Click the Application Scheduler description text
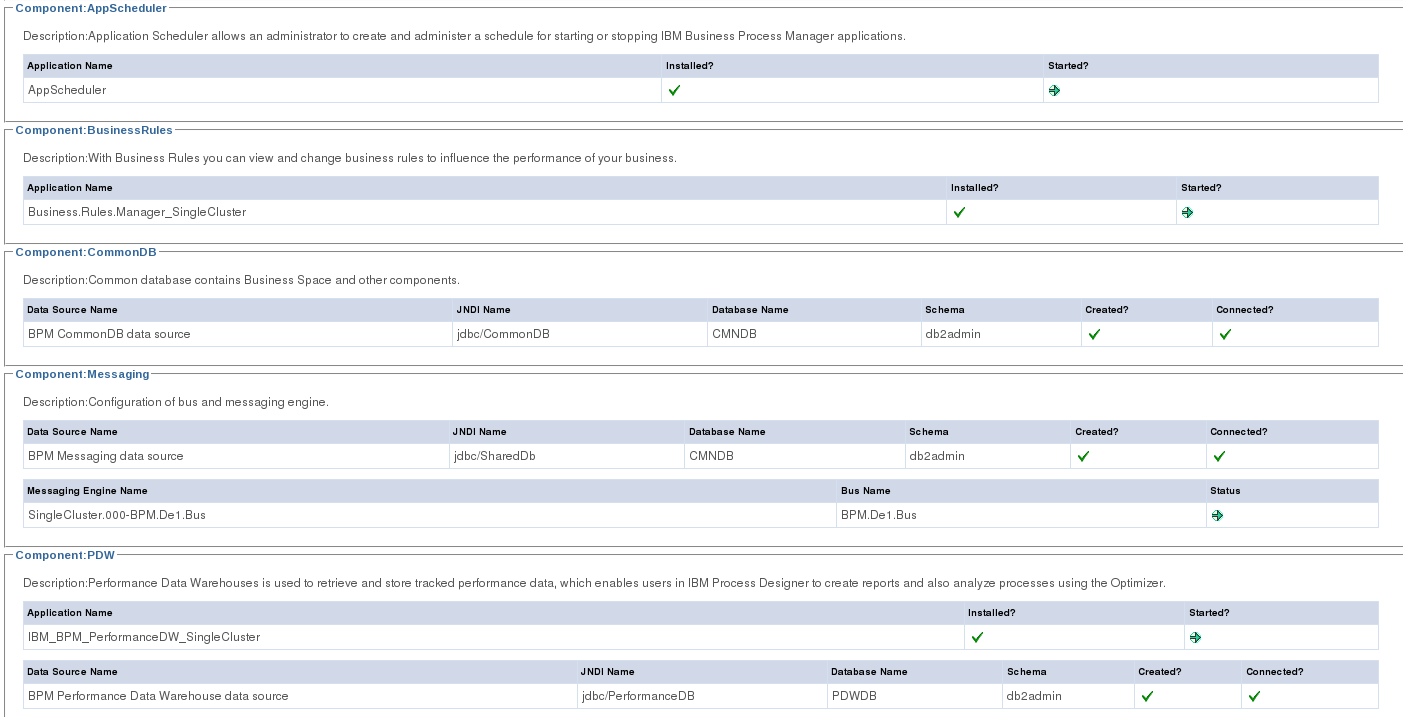This screenshot has height=717, width=1403. pos(464,36)
